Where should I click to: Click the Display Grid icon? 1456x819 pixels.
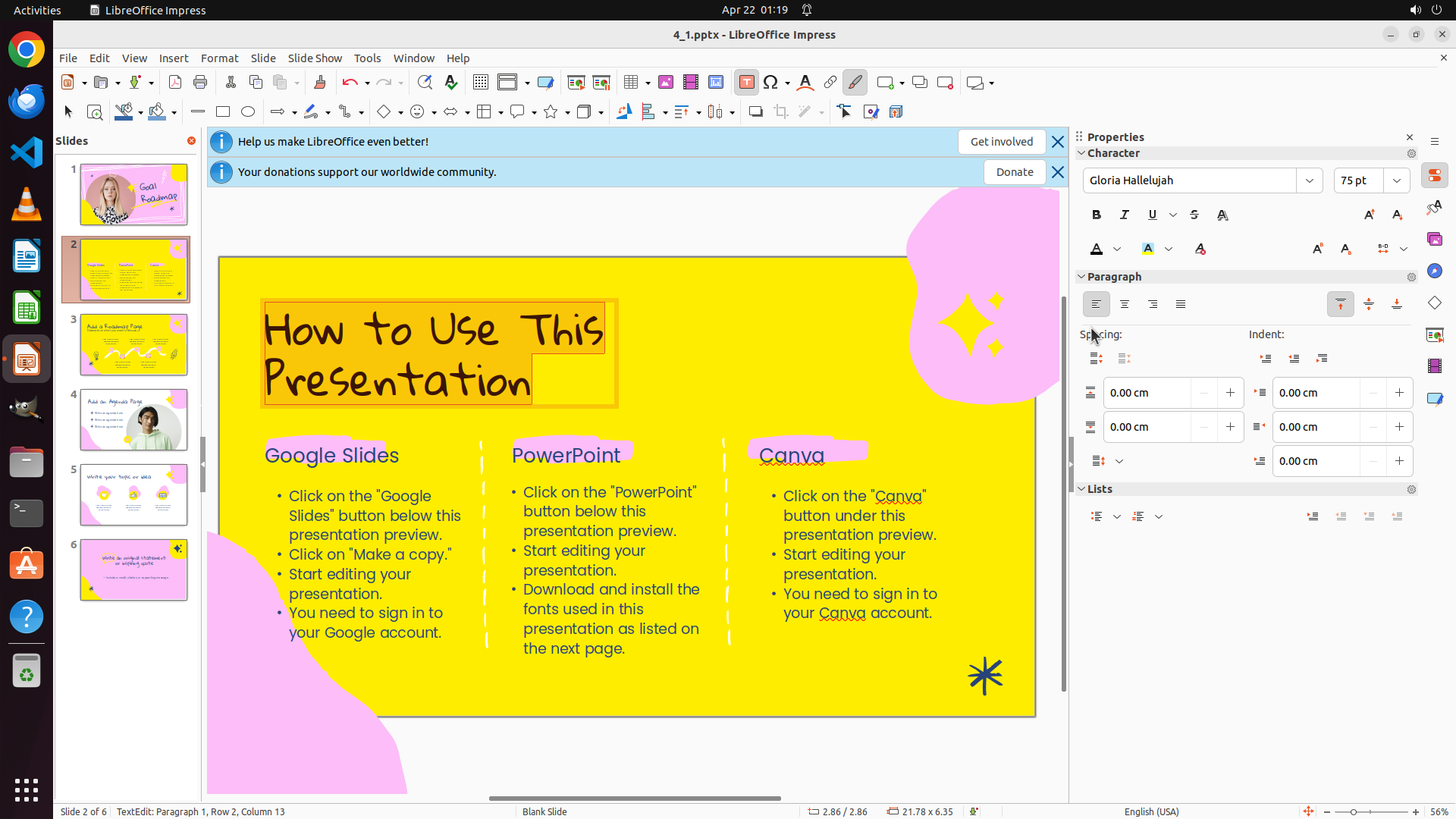[480, 83]
